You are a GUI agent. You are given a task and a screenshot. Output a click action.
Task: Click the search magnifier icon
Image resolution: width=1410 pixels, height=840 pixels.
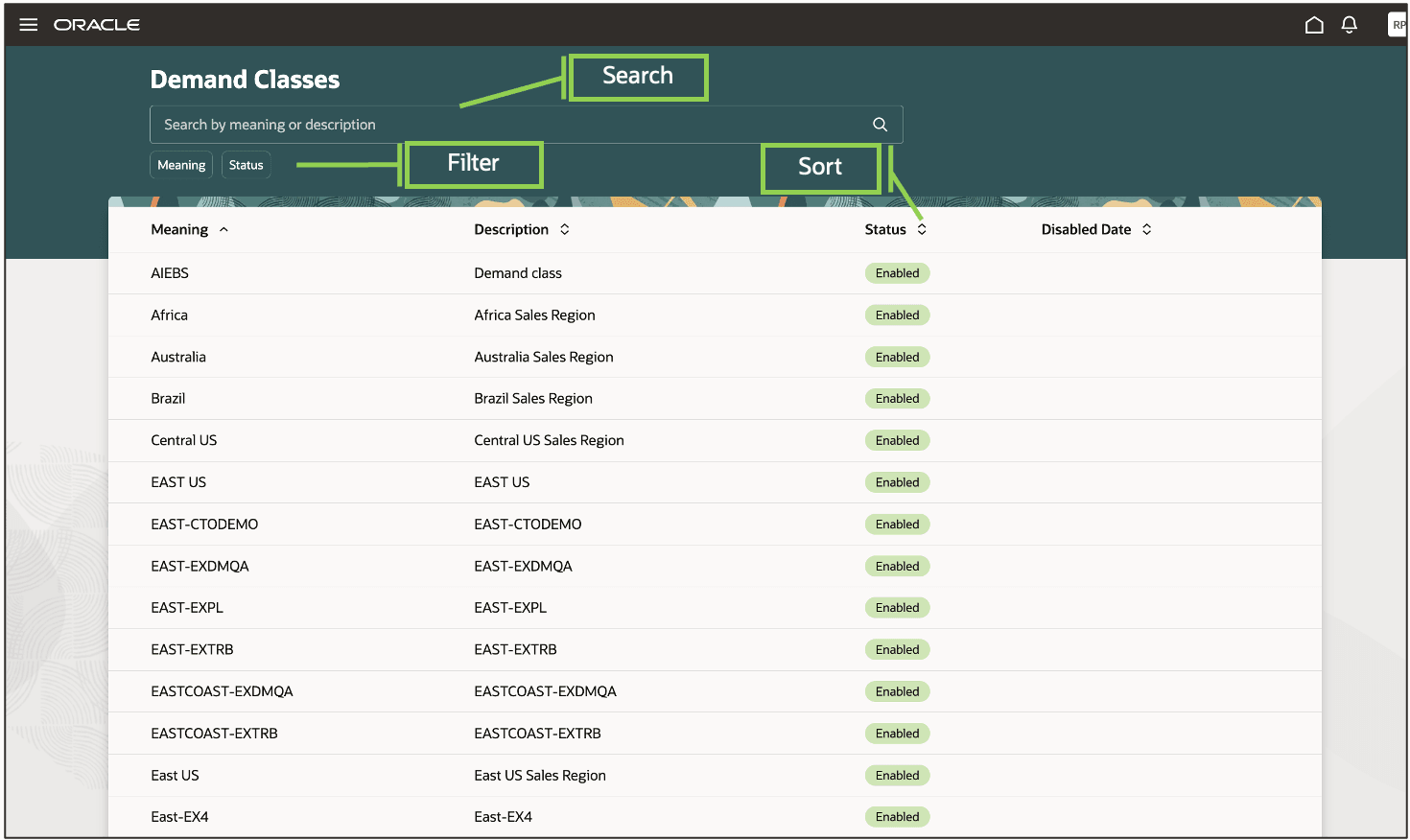880,124
